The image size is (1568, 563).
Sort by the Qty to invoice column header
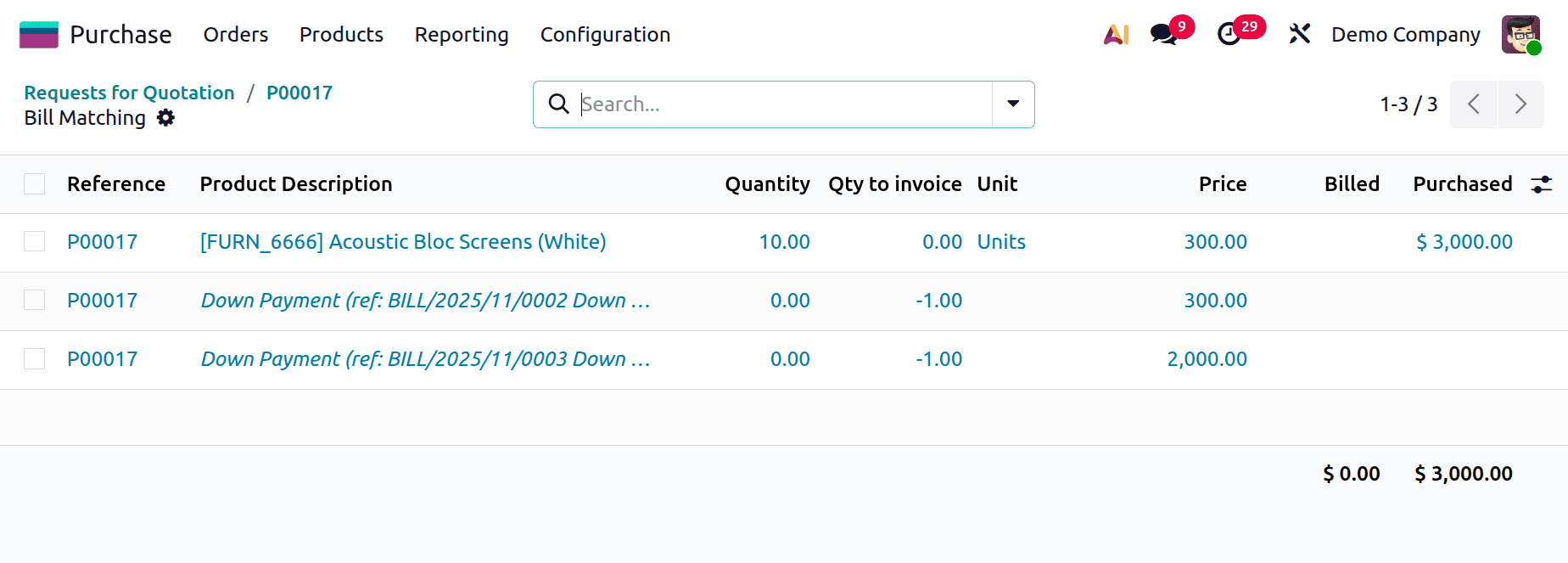click(895, 184)
